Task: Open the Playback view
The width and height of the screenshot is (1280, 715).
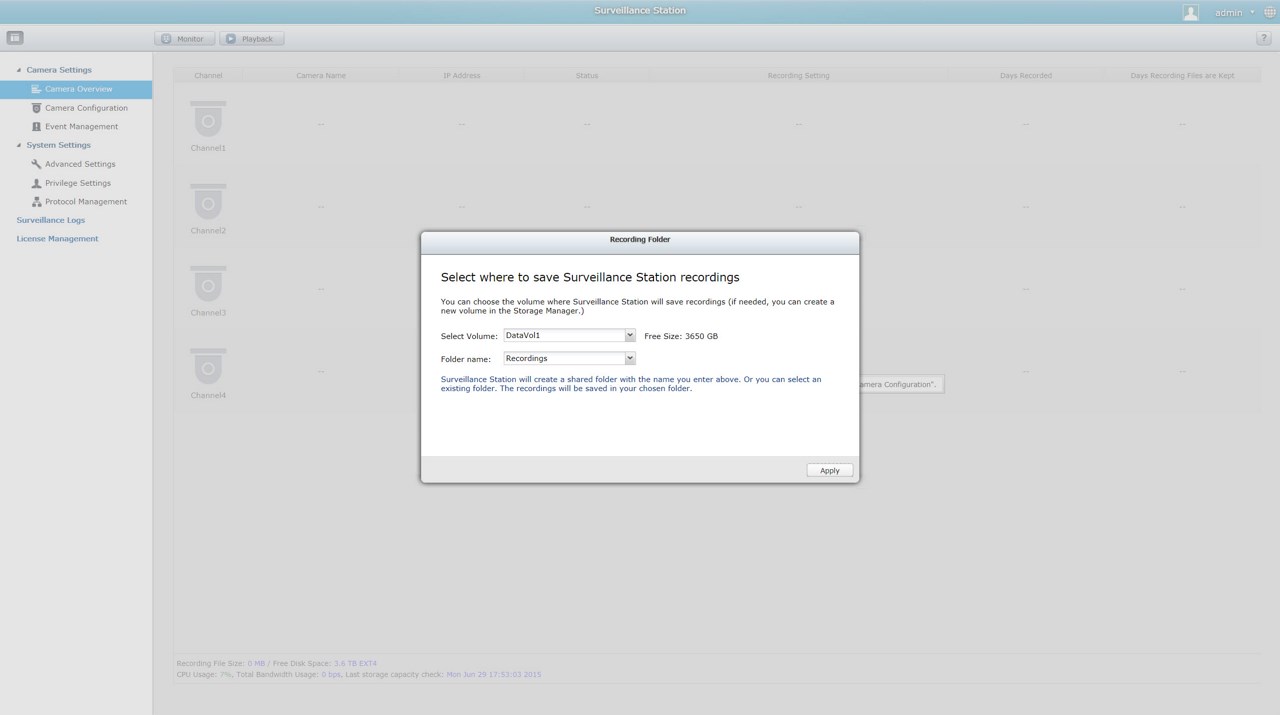Action: 252,38
